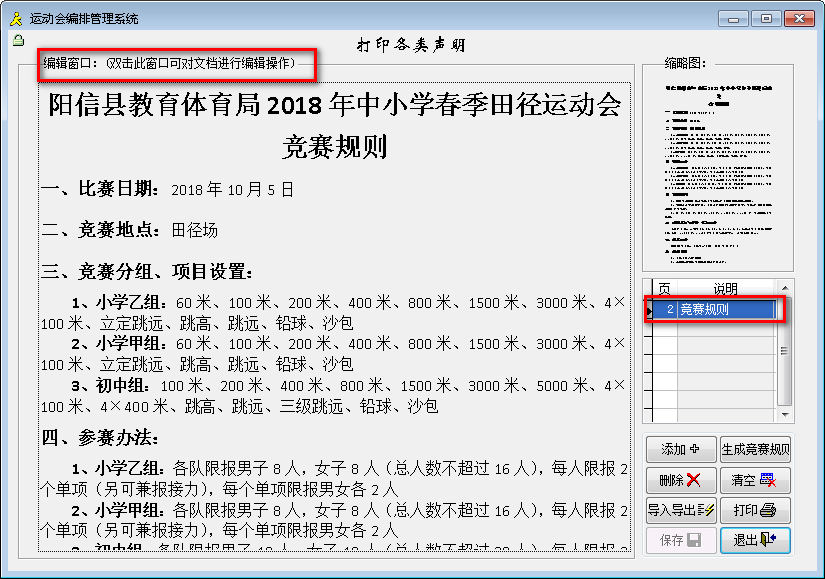The width and height of the screenshot is (825, 579).
Task: Open the 导入导出 (Import/Export) function
Action: (x=680, y=510)
